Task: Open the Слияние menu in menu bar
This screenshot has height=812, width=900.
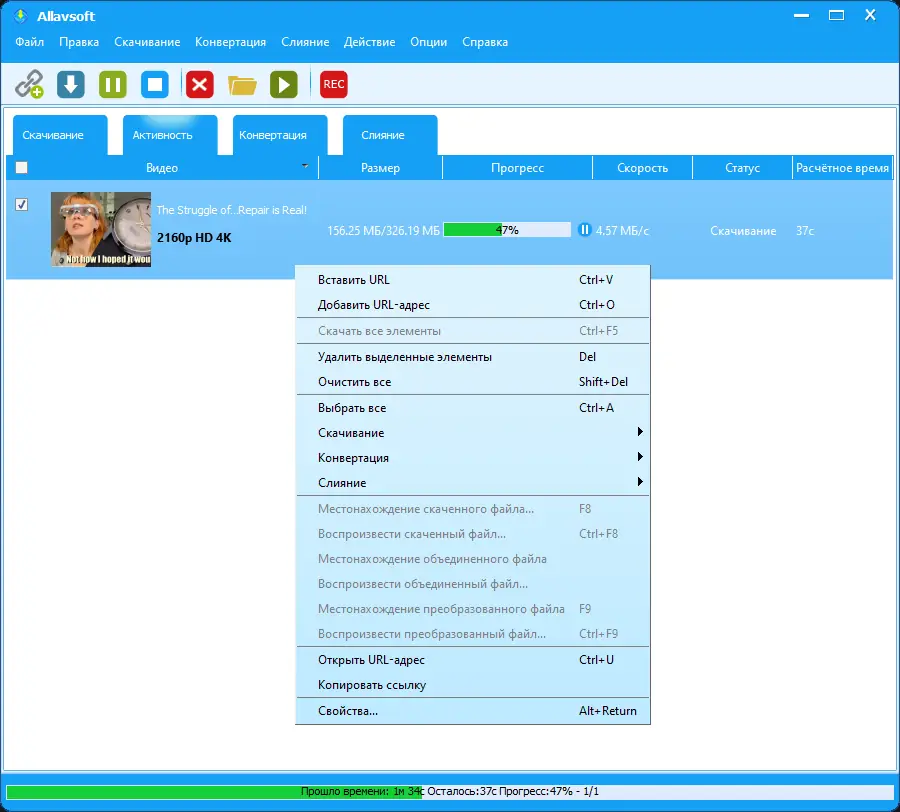Action: [305, 42]
